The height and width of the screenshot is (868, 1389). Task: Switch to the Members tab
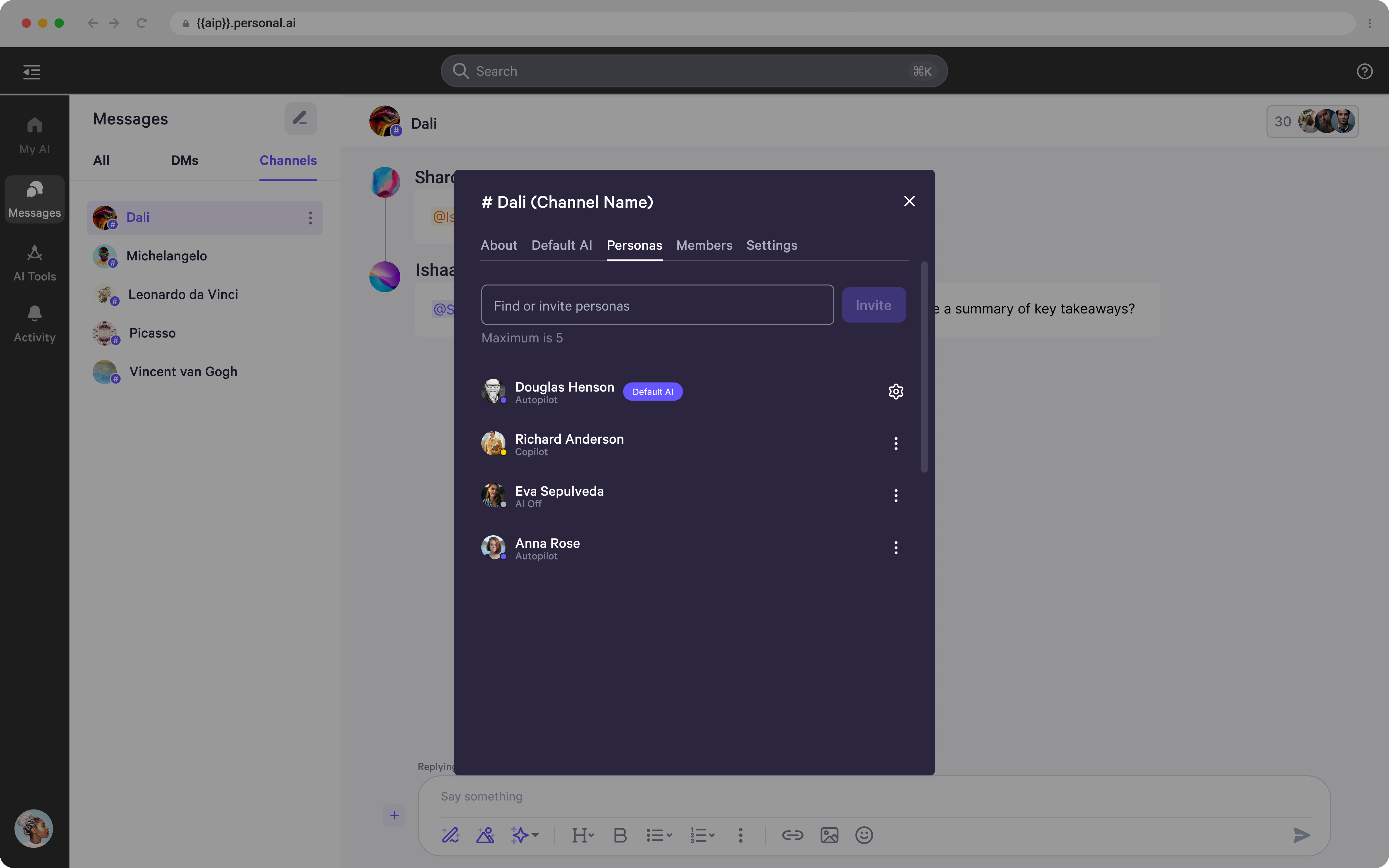coord(704,246)
